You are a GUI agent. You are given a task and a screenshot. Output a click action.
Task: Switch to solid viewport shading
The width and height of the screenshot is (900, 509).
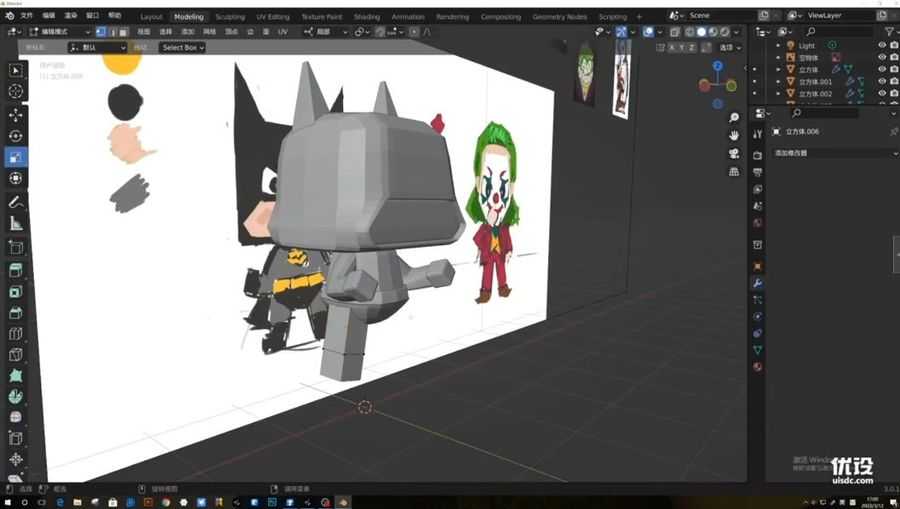pyautogui.click(x=701, y=32)
